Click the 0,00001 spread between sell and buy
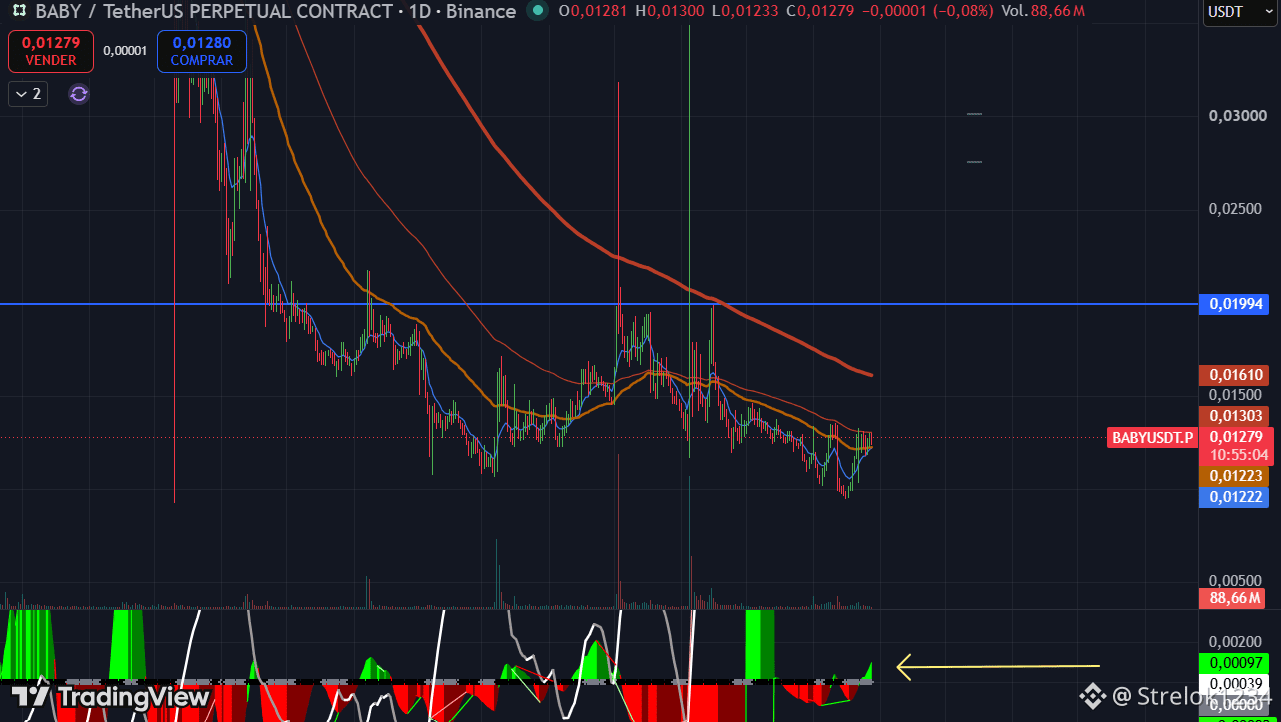Screen dimensions: 1281x722 (125, 51)
